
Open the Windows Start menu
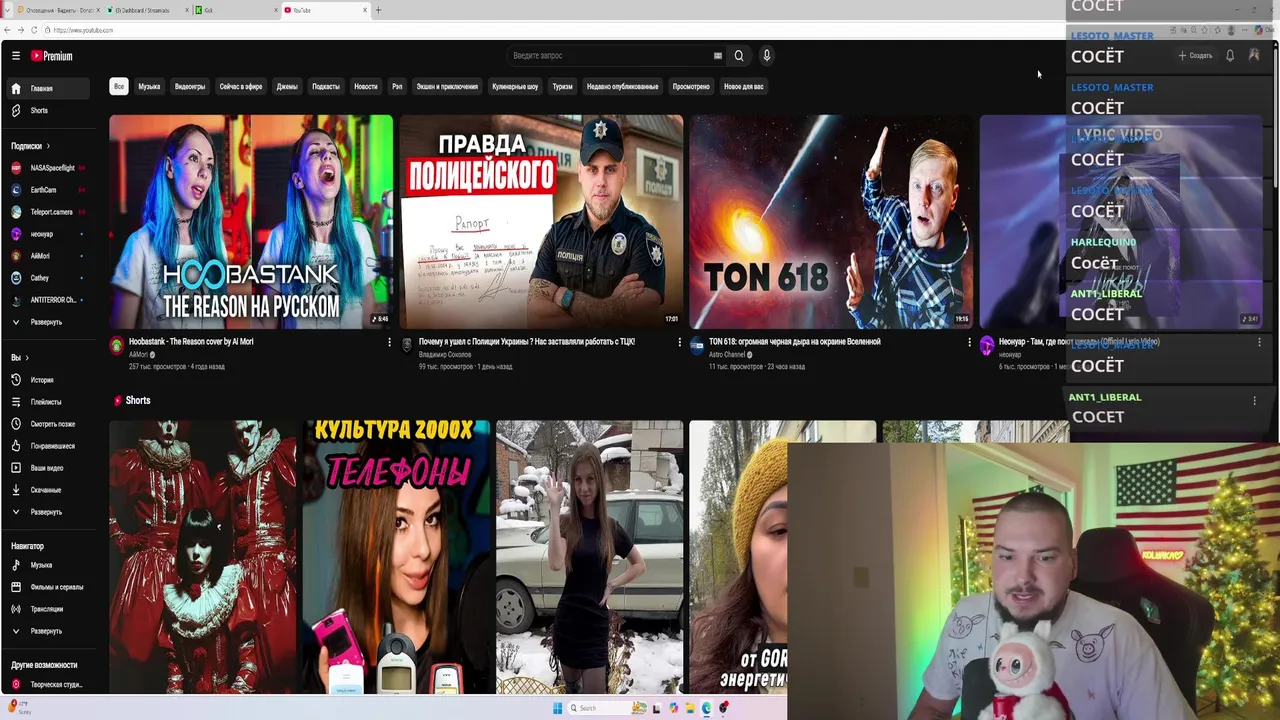click(x=558, y=708)
